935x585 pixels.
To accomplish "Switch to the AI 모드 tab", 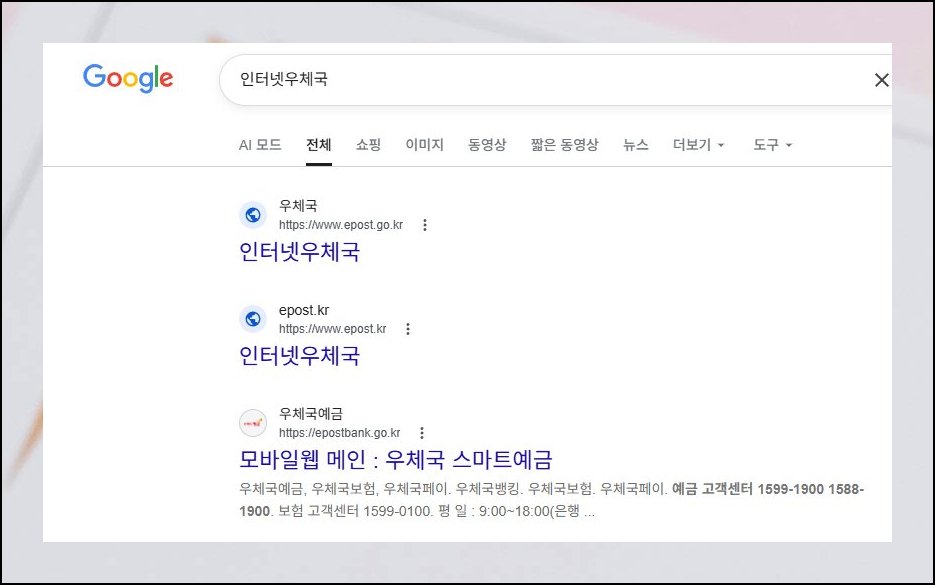I will 260,145.
